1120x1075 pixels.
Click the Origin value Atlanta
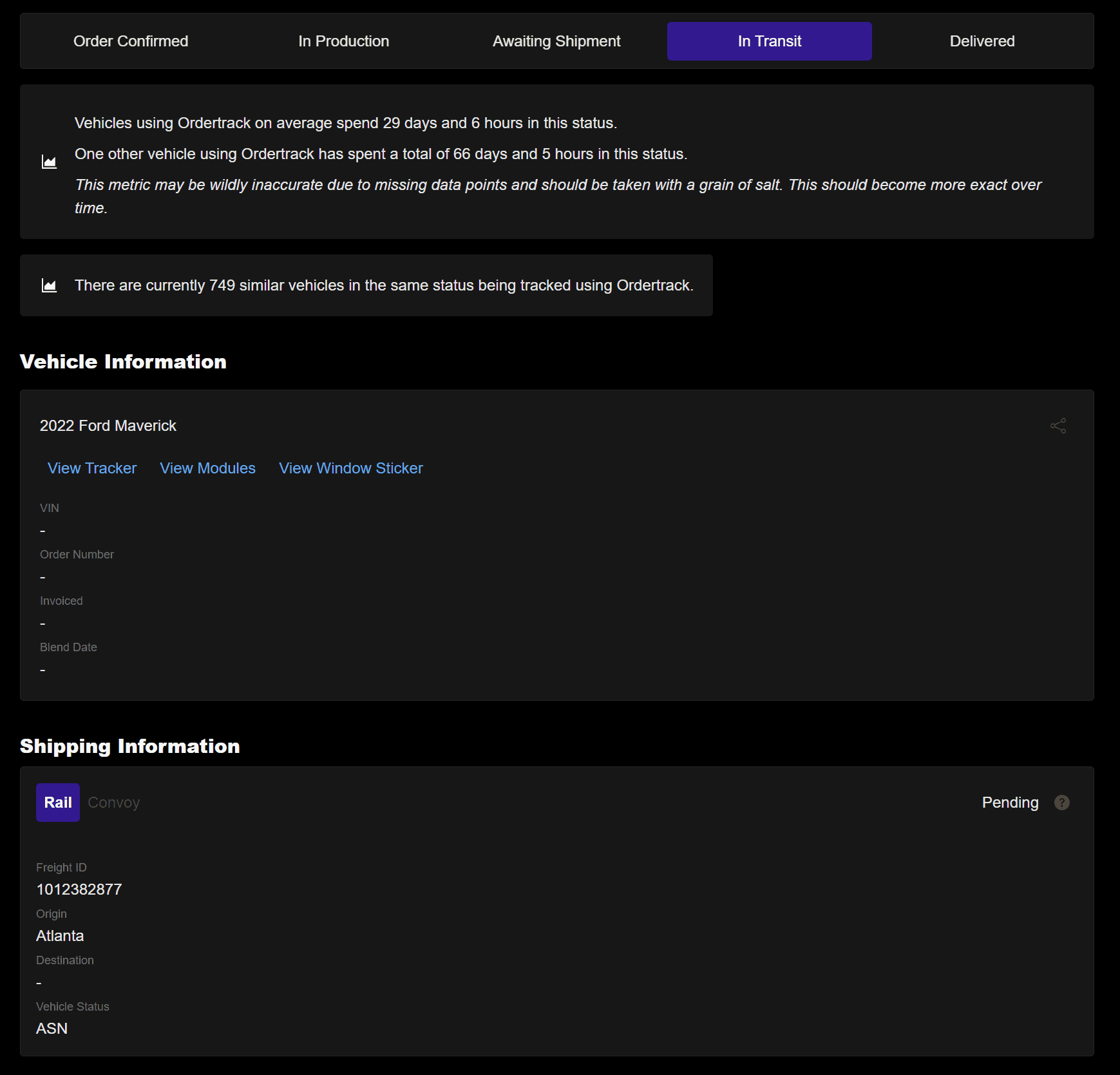coord(60,936)
